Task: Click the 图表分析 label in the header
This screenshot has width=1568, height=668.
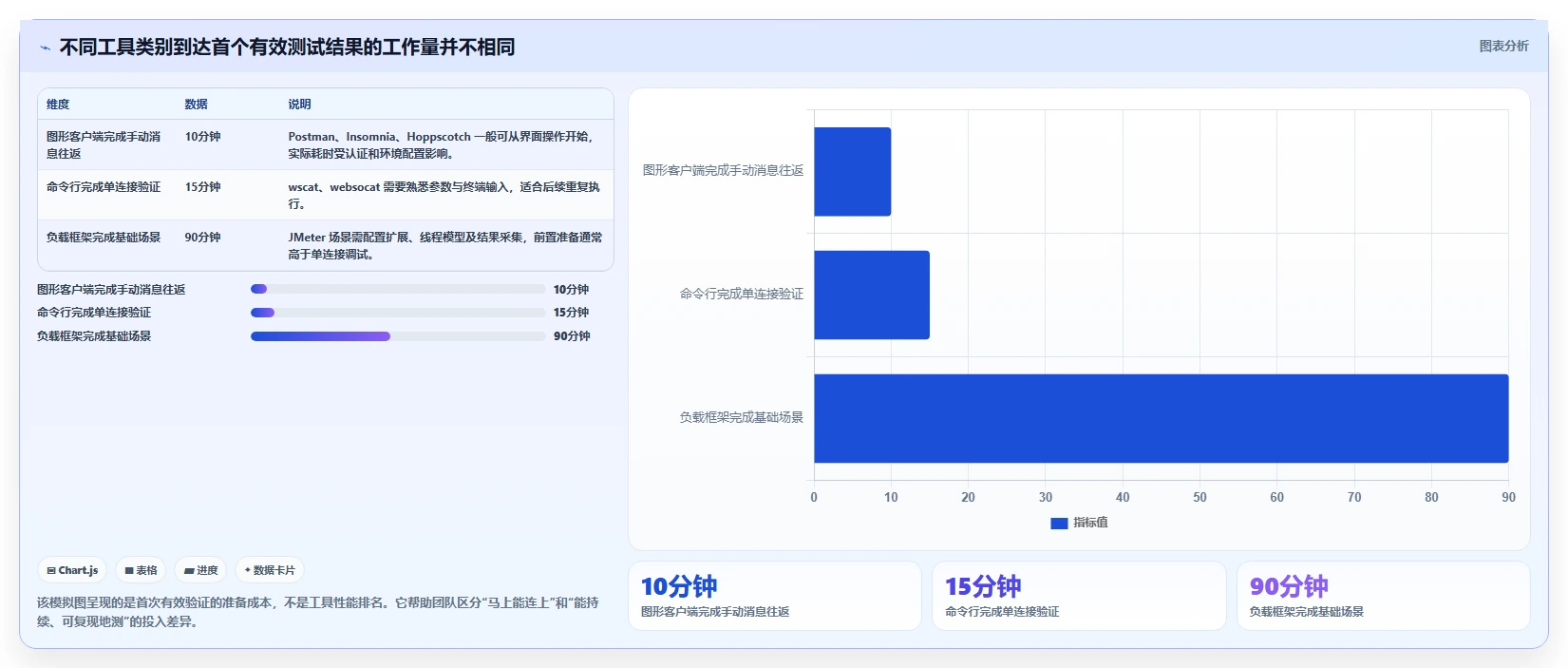Action: 1503,46
